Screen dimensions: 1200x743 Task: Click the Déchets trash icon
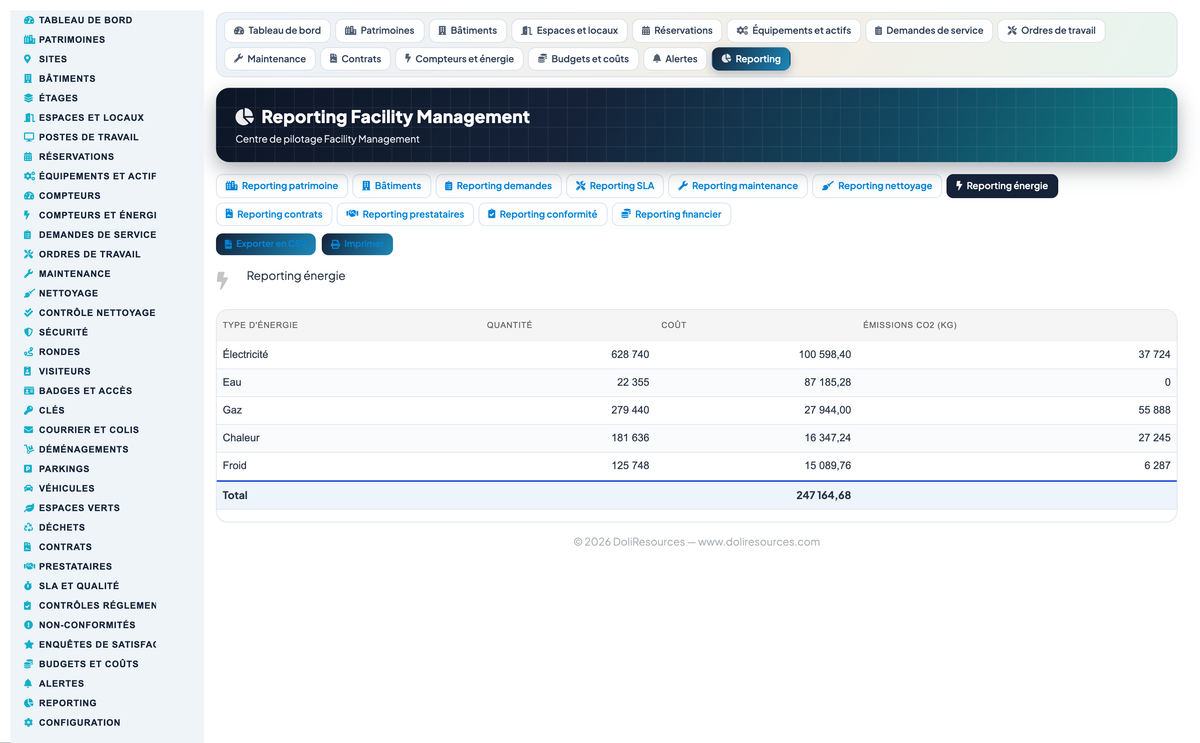point(29,527)
